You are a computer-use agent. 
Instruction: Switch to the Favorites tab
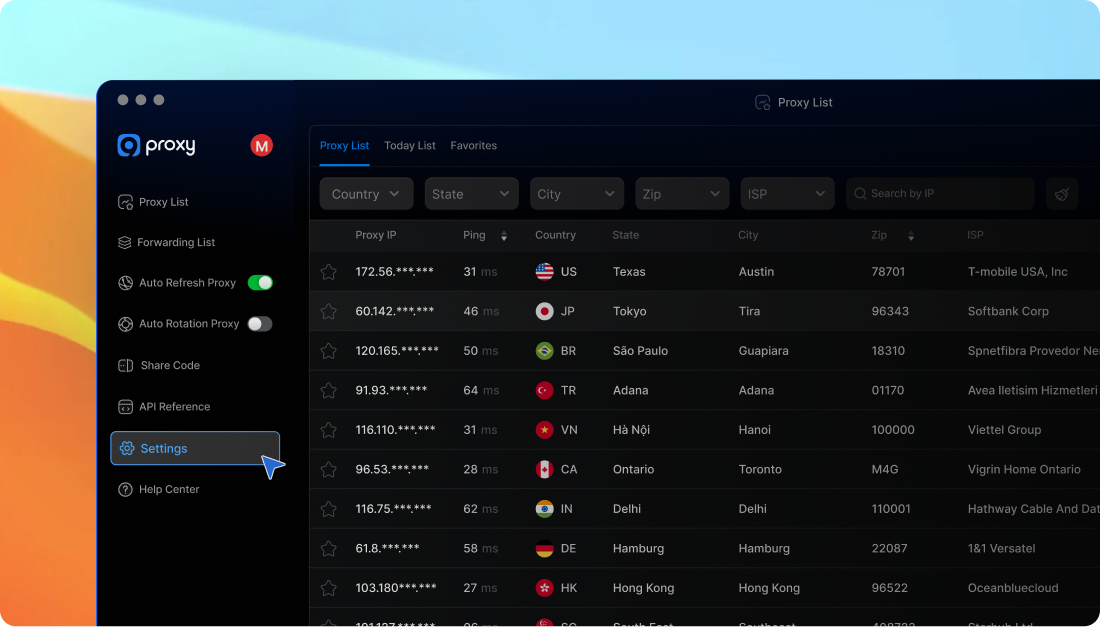[x=473, y=146]
